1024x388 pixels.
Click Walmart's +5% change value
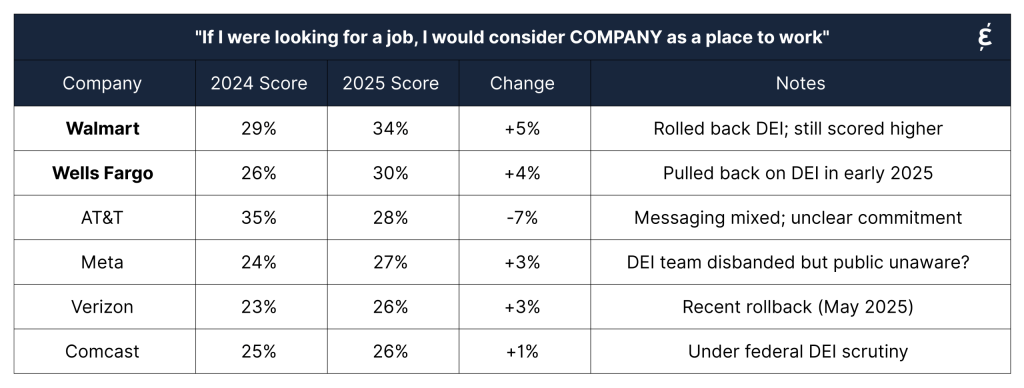522,129
